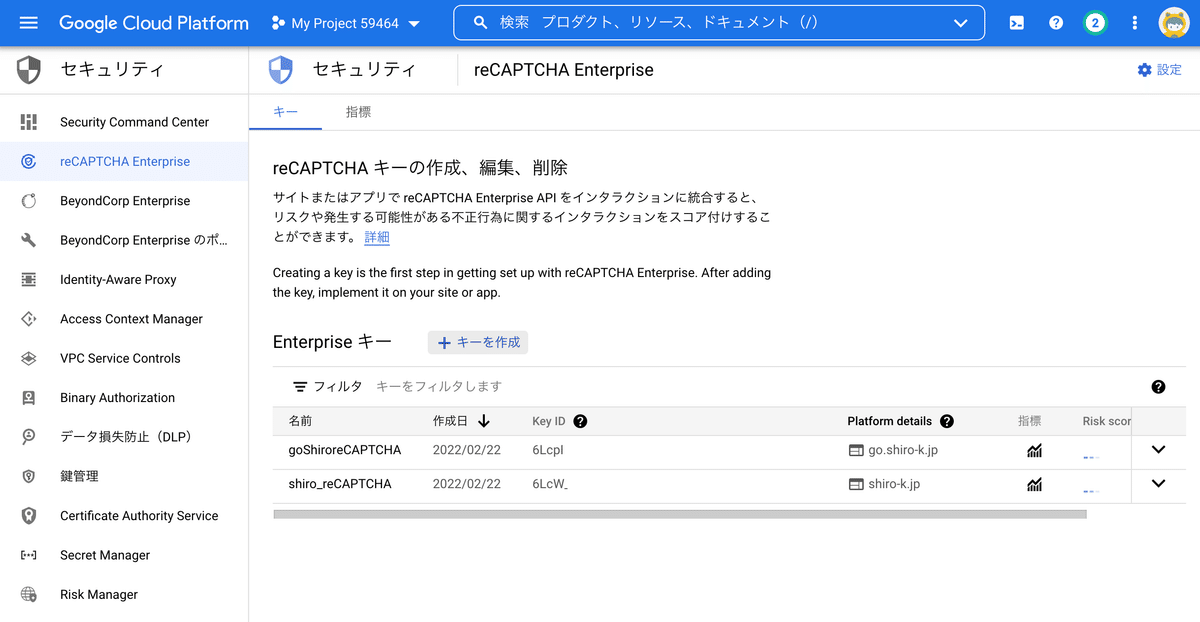The width and height of the screenshot is (1200, 622).
Task: Switch to the 指標 tab
Action: [358, 112]
